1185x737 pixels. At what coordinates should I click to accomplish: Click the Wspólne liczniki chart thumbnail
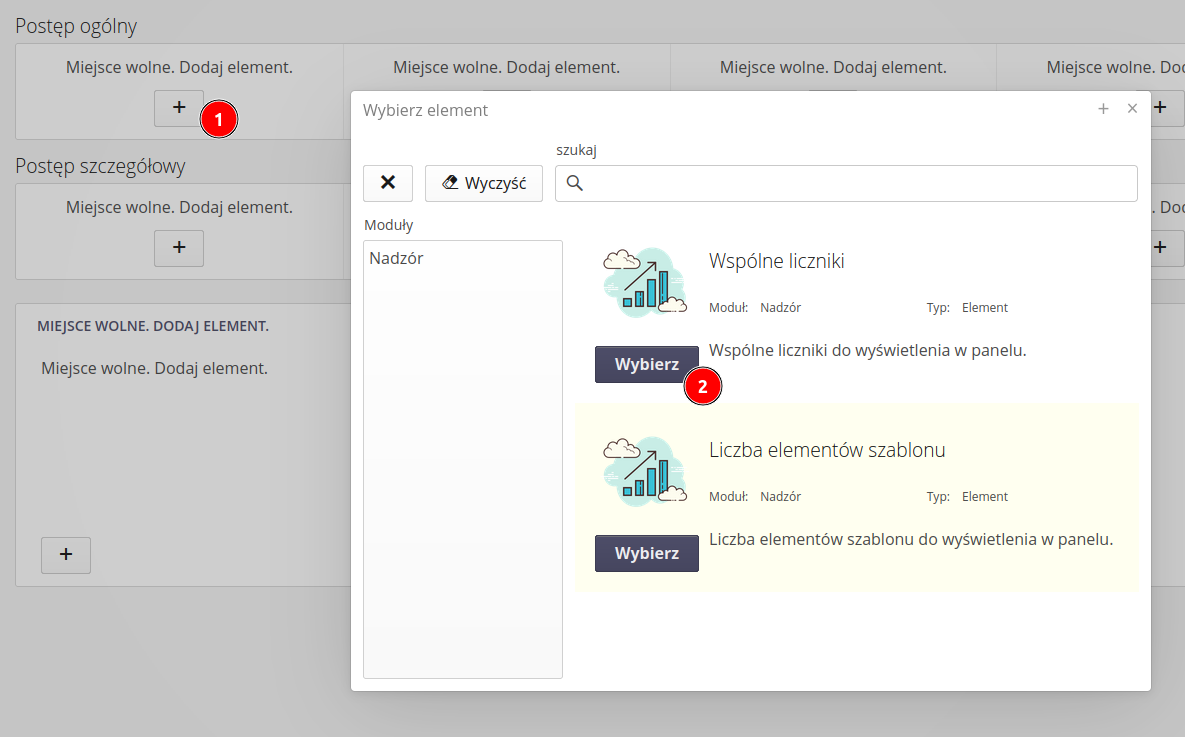click(645, 282)
